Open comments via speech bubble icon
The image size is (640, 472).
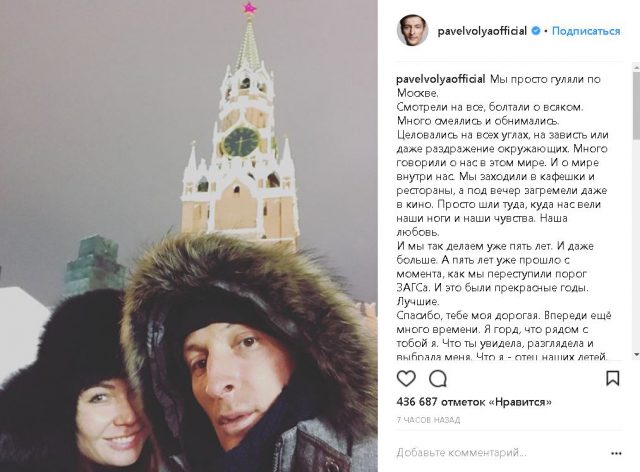[438, 378]
